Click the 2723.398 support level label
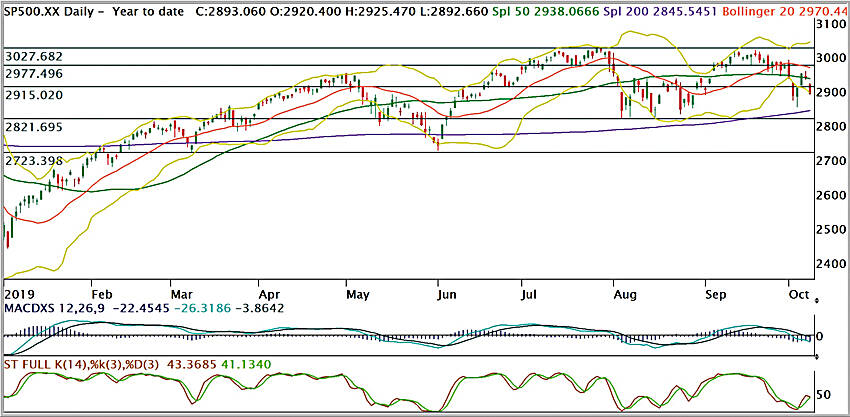Screen dimensions: 850x417 33,161
